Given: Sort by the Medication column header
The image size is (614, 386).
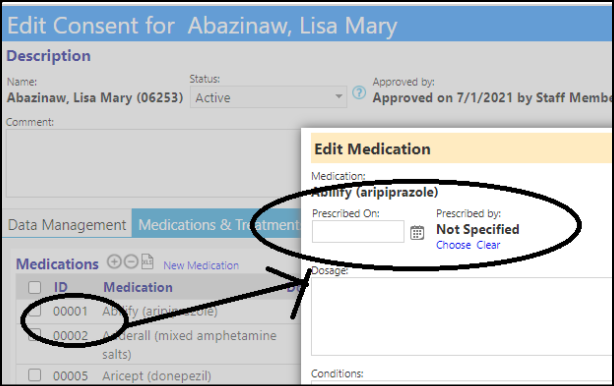Looking at the screenshot, I should tap(138, 287).
